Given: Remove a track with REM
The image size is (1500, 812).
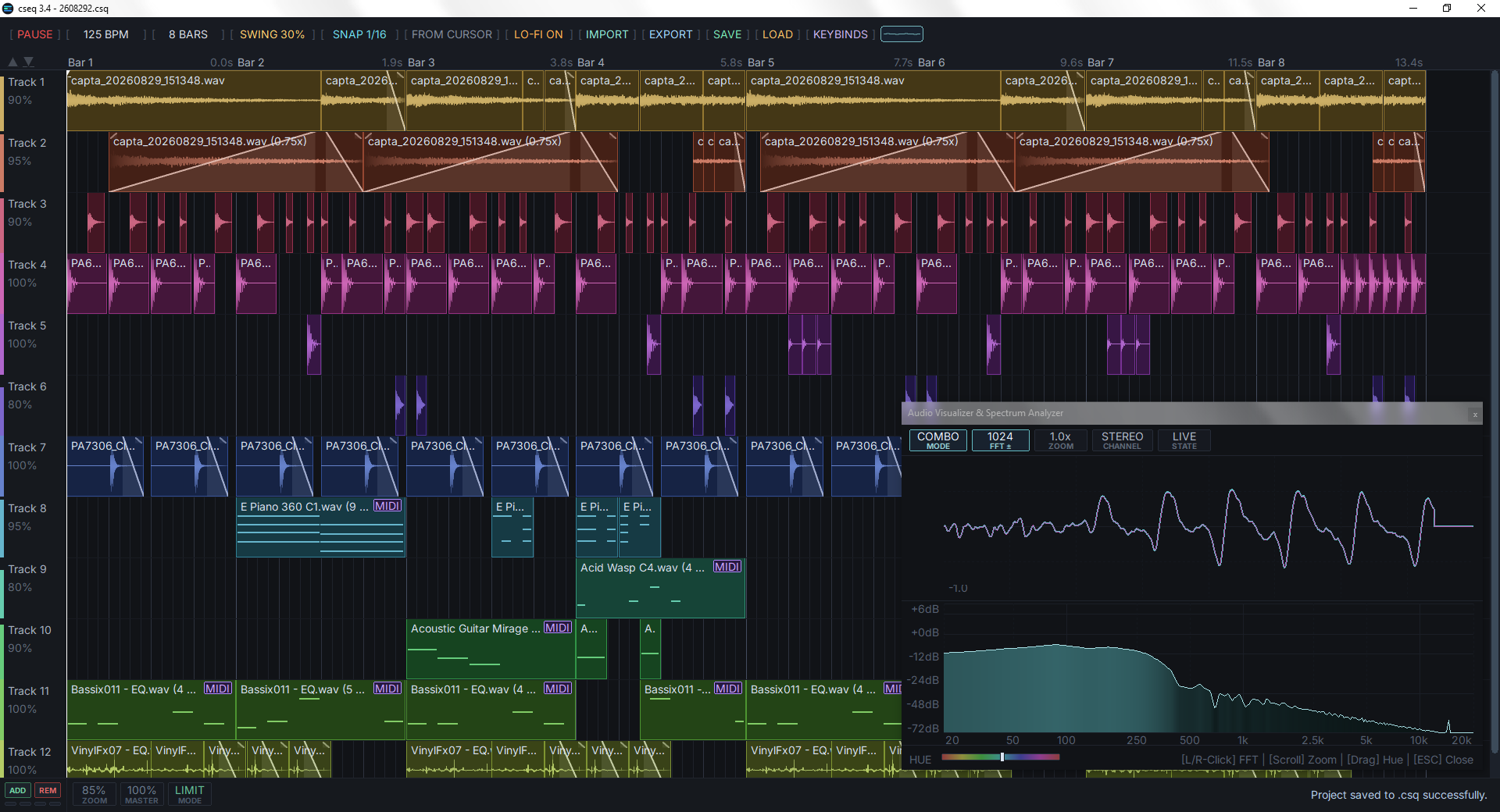Looking at the screenshot, I should (x=48, y=791).
